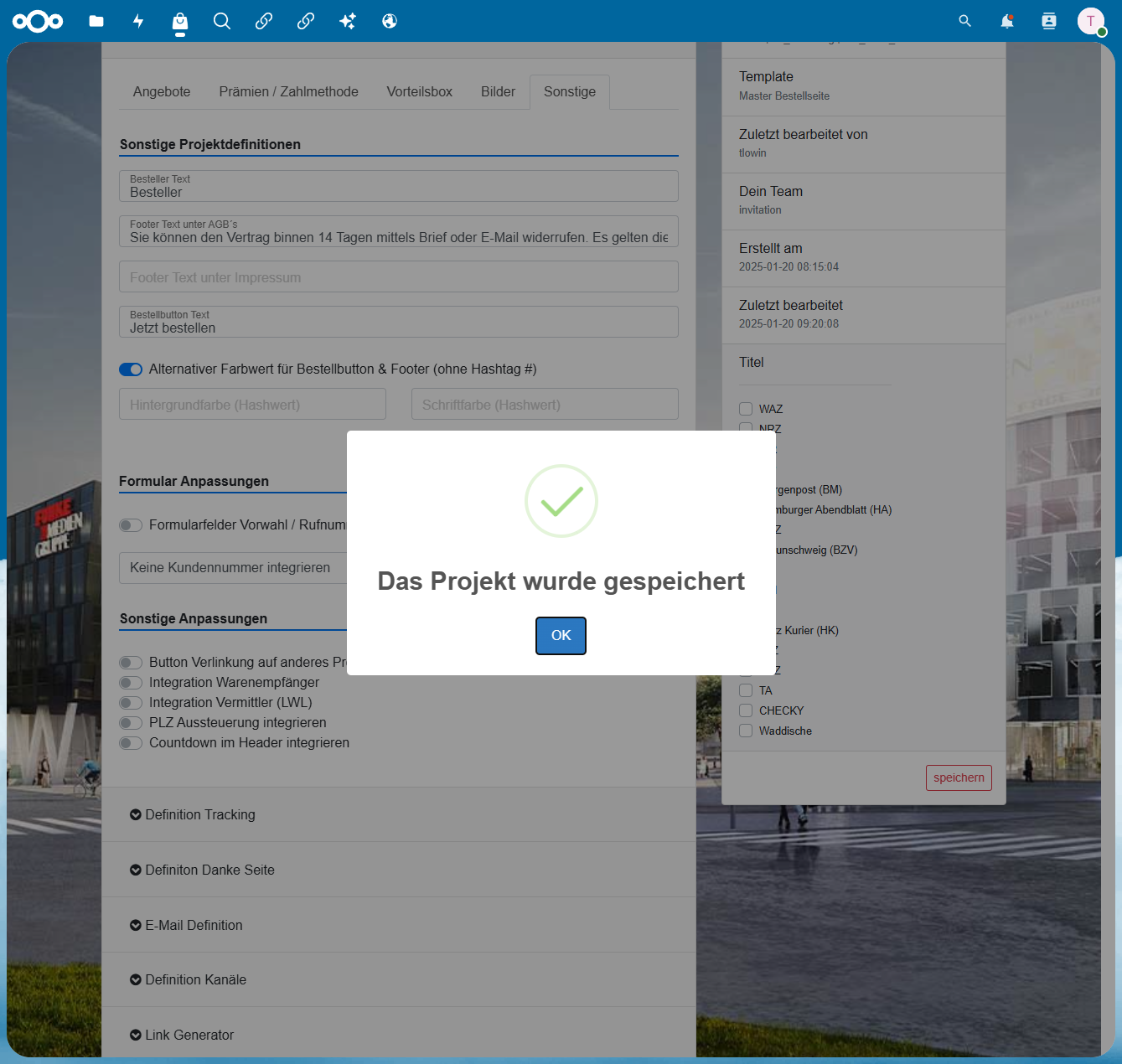Toggle the Button Verlinkung switch
Image resolution: width=1122 pixels, height=1064 pixels.
pos(131,663)
